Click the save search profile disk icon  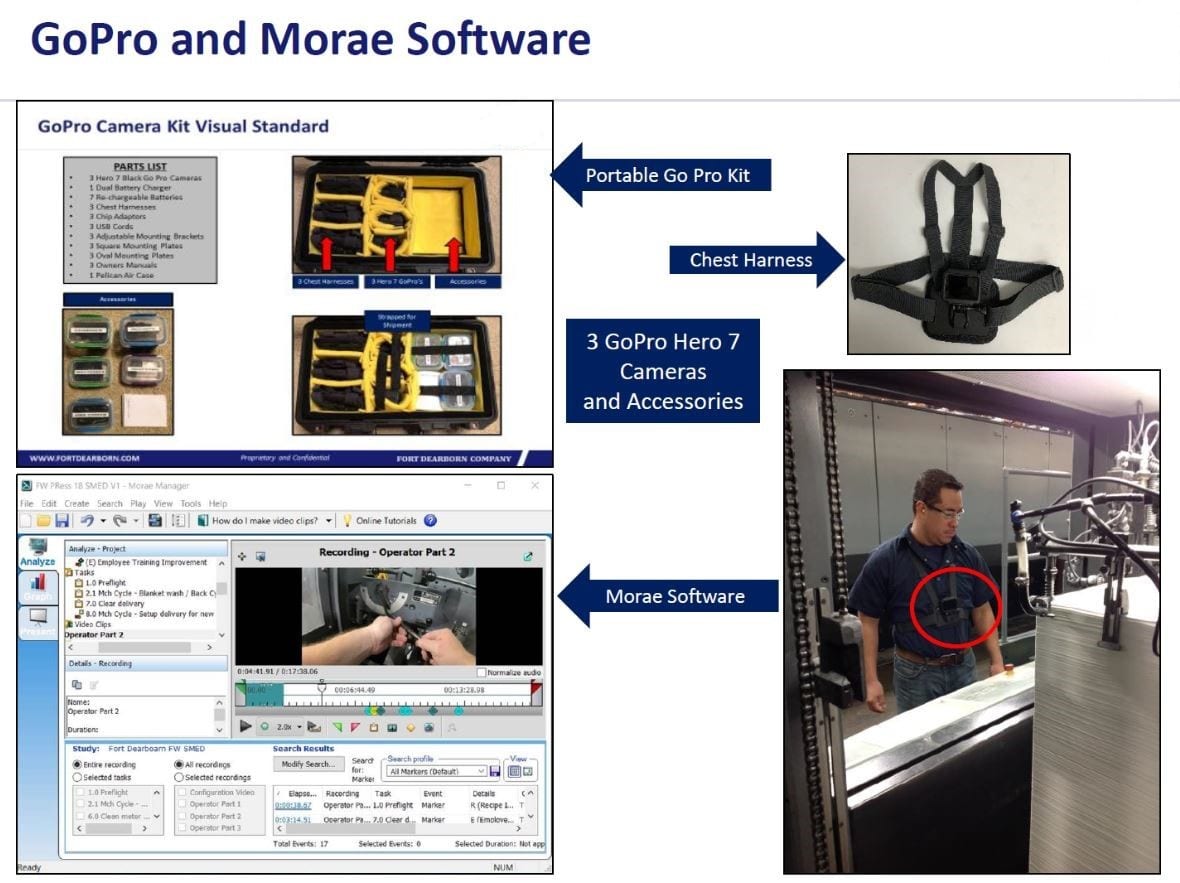click(494, 772)
